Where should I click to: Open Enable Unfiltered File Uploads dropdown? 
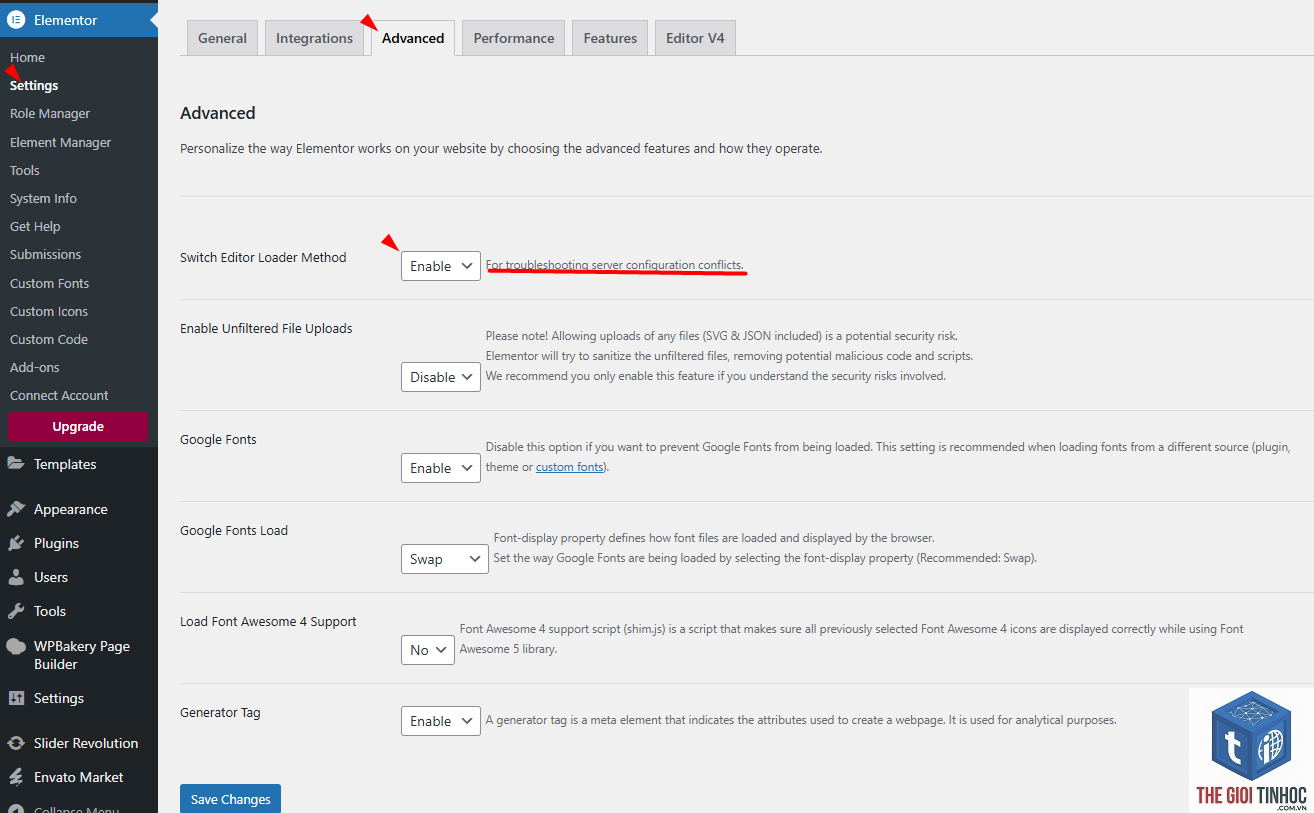(x=441, y=377)
